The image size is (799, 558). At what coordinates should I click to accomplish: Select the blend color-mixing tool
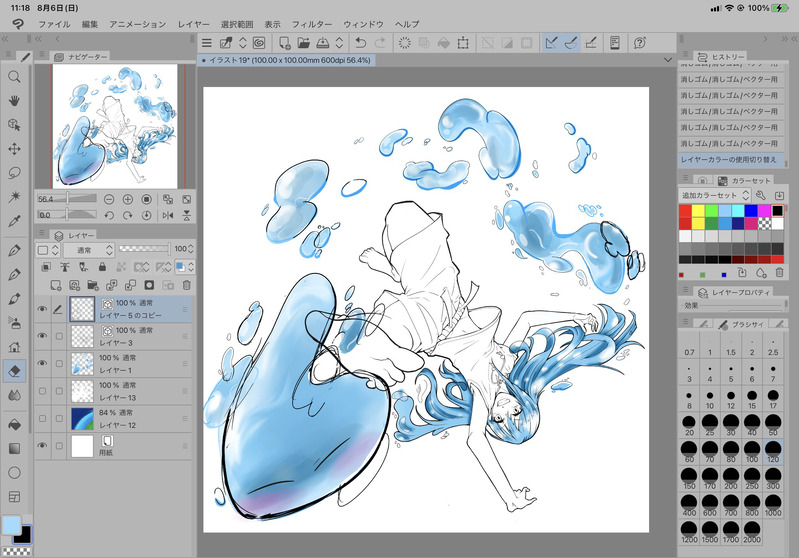click(14, 395)
